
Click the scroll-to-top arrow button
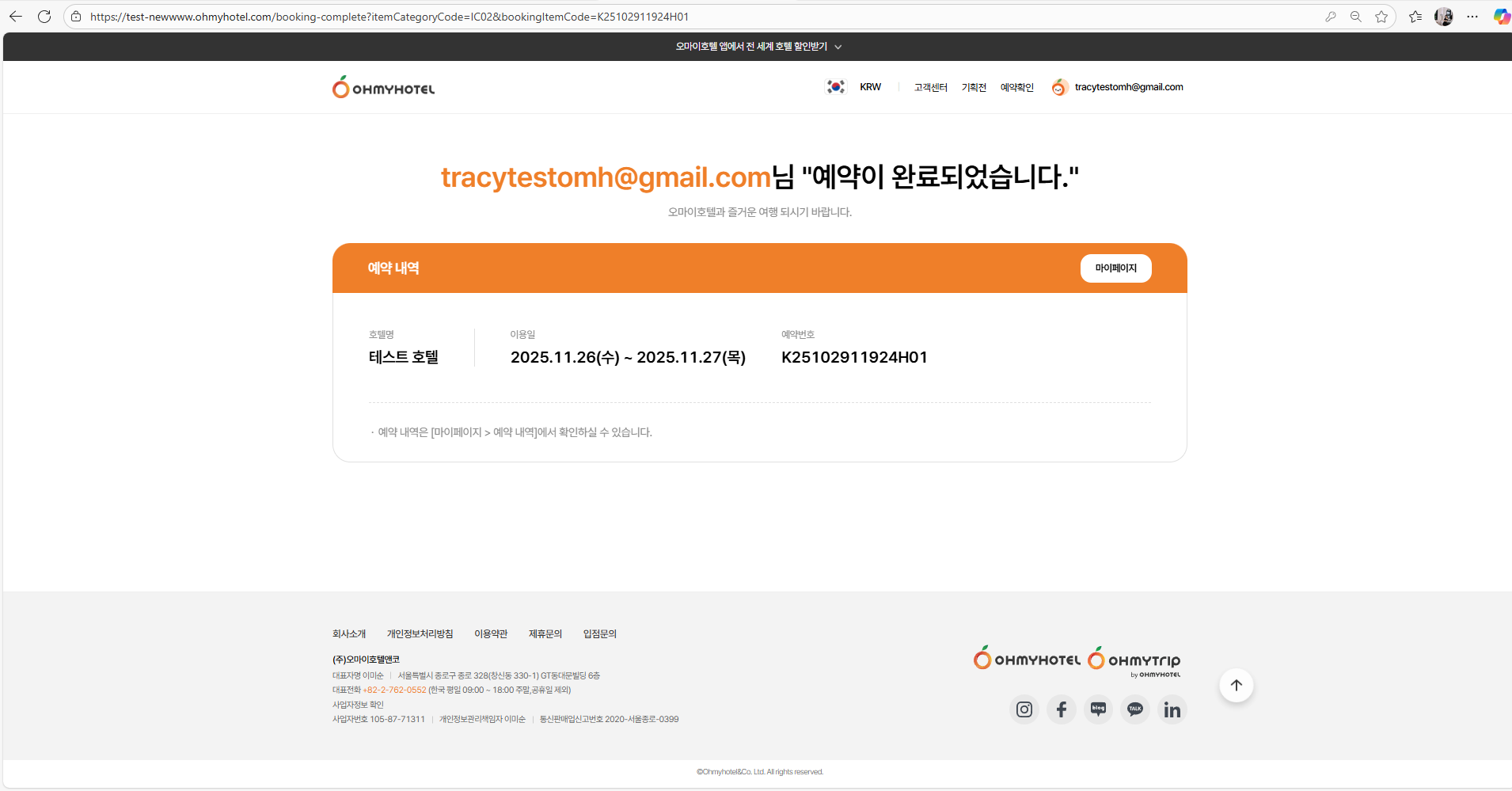1237,686
